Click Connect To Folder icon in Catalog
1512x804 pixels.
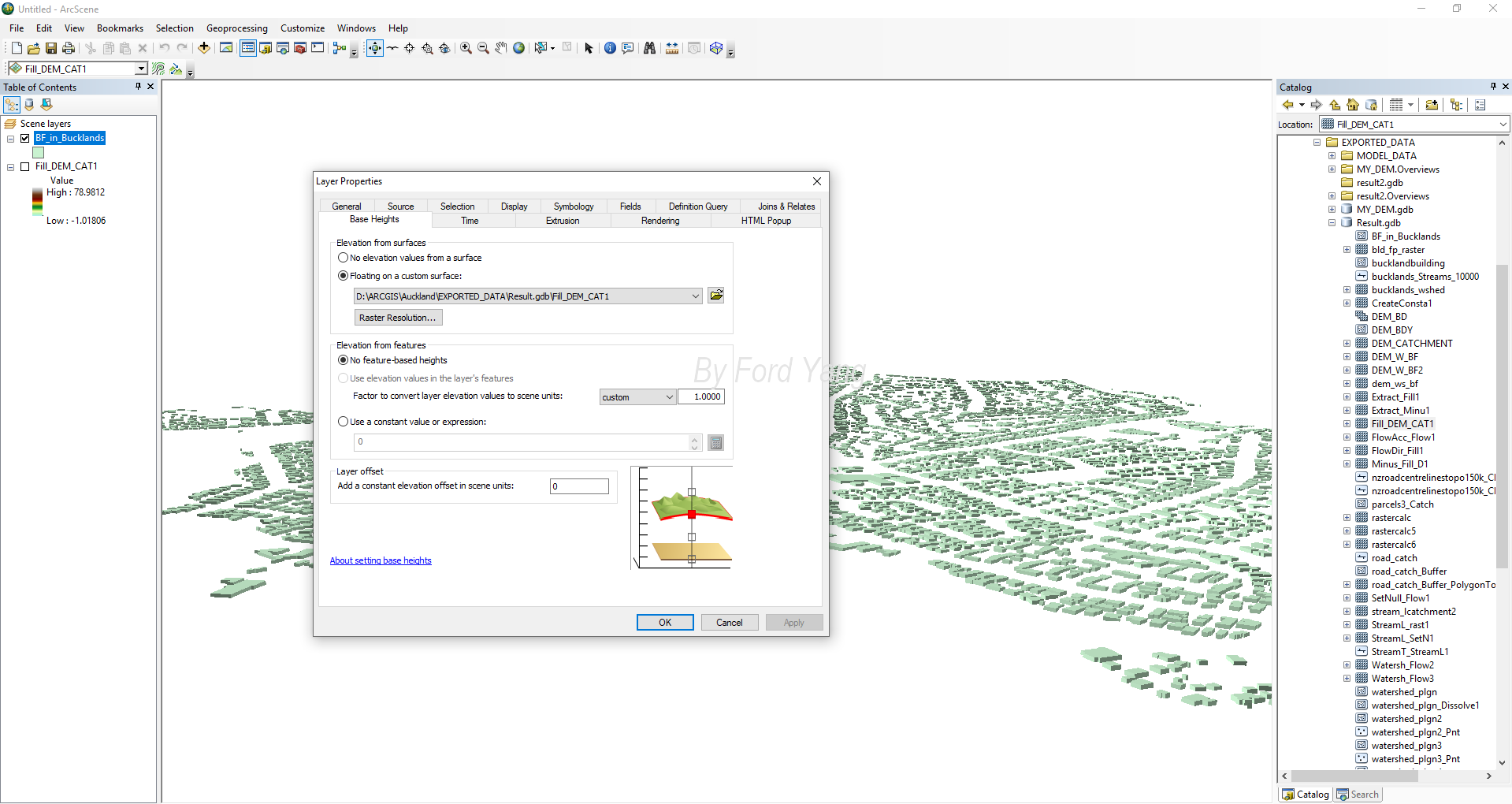(x=1432, y=105)
